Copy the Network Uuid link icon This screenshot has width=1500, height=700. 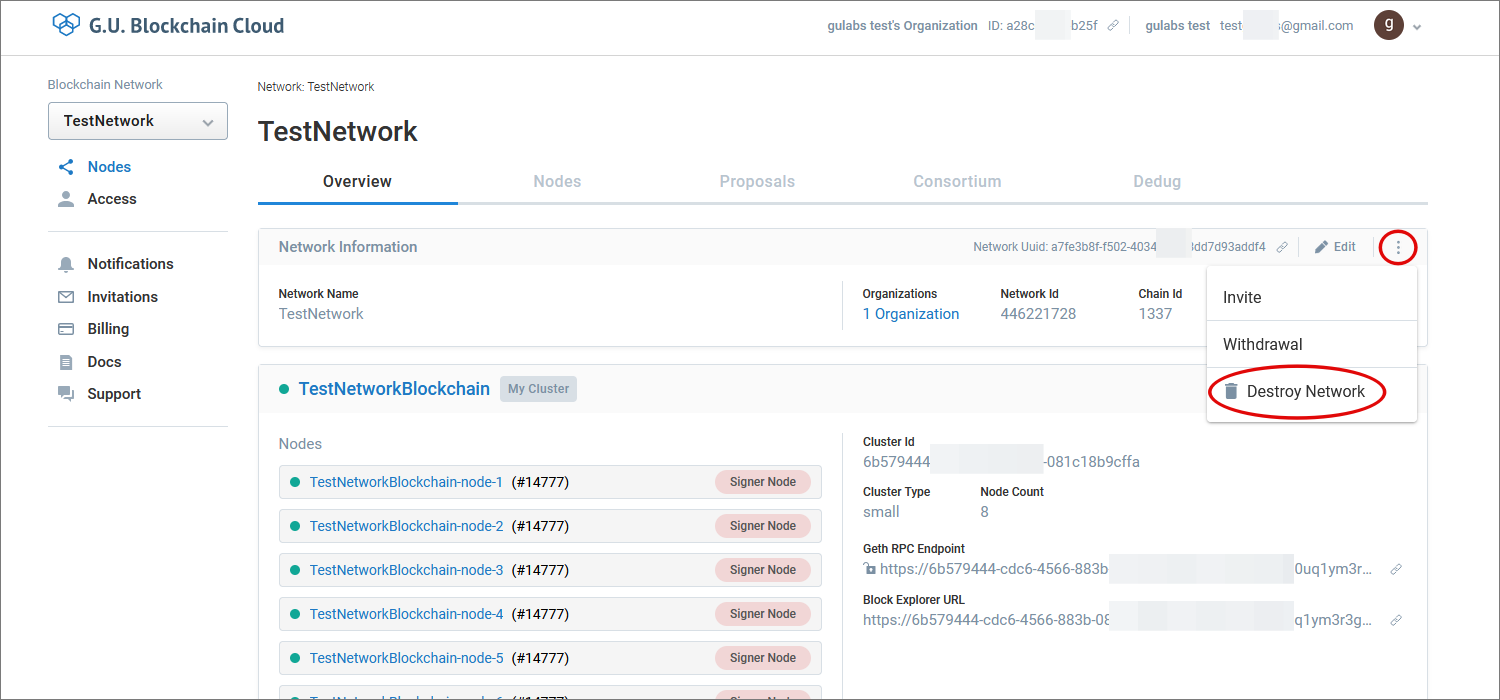tap(1282, 247)
